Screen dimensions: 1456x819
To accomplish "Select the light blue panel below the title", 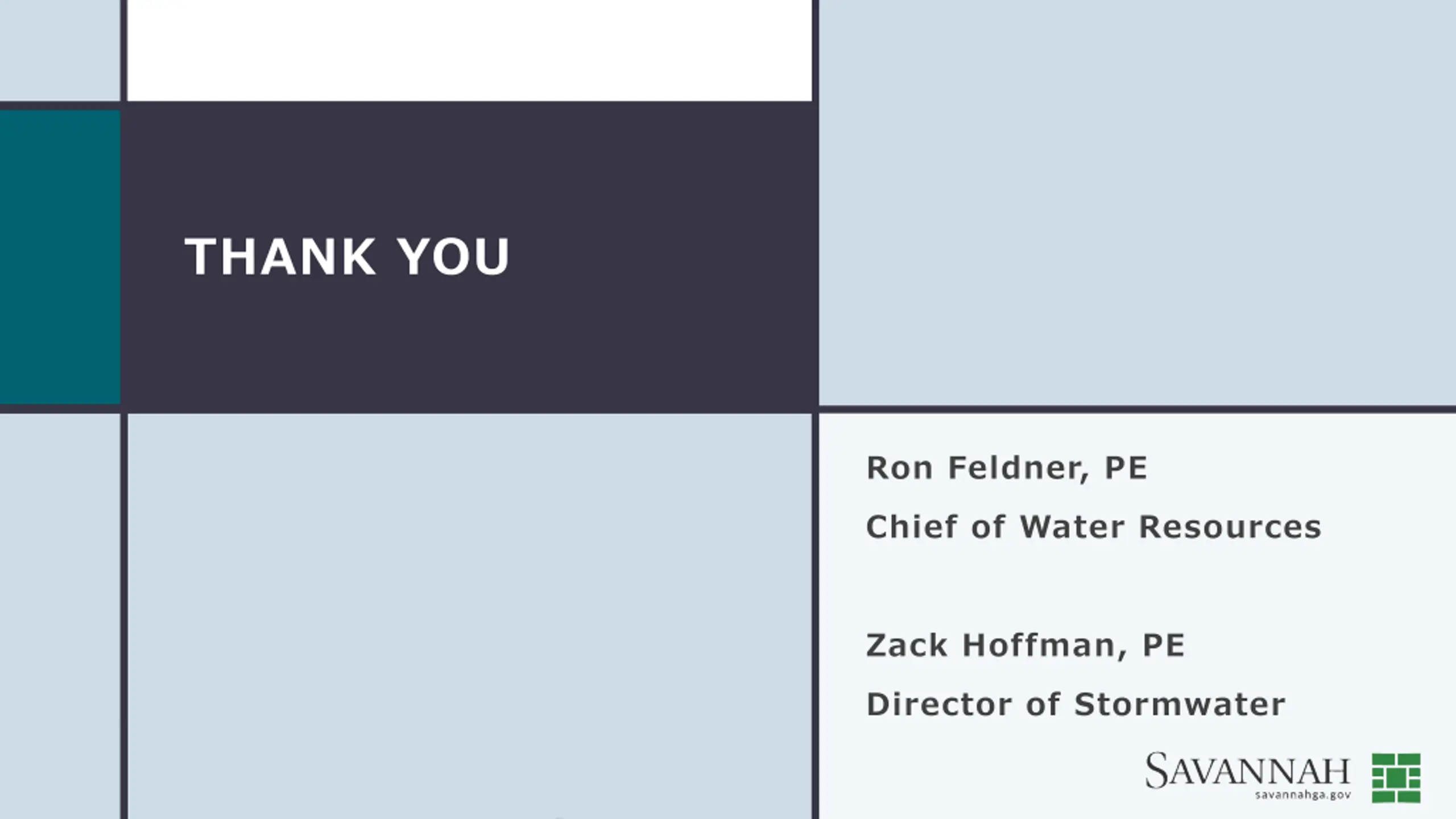I will tap(470, 617).
